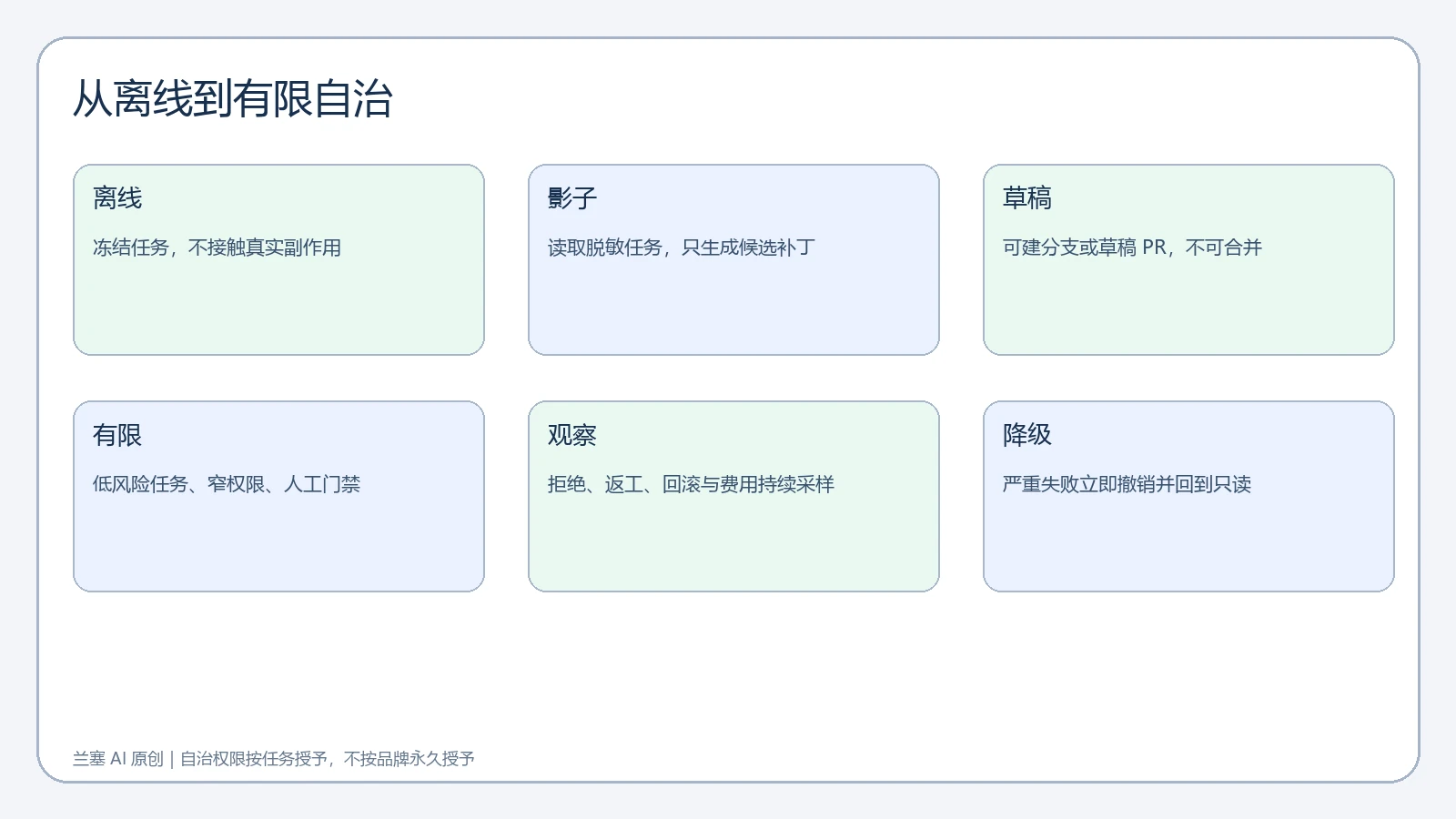Click the text 读取脱敏任务，只生成候选补丁
This screenshot has height=819, width=1456.
[681, 248]
